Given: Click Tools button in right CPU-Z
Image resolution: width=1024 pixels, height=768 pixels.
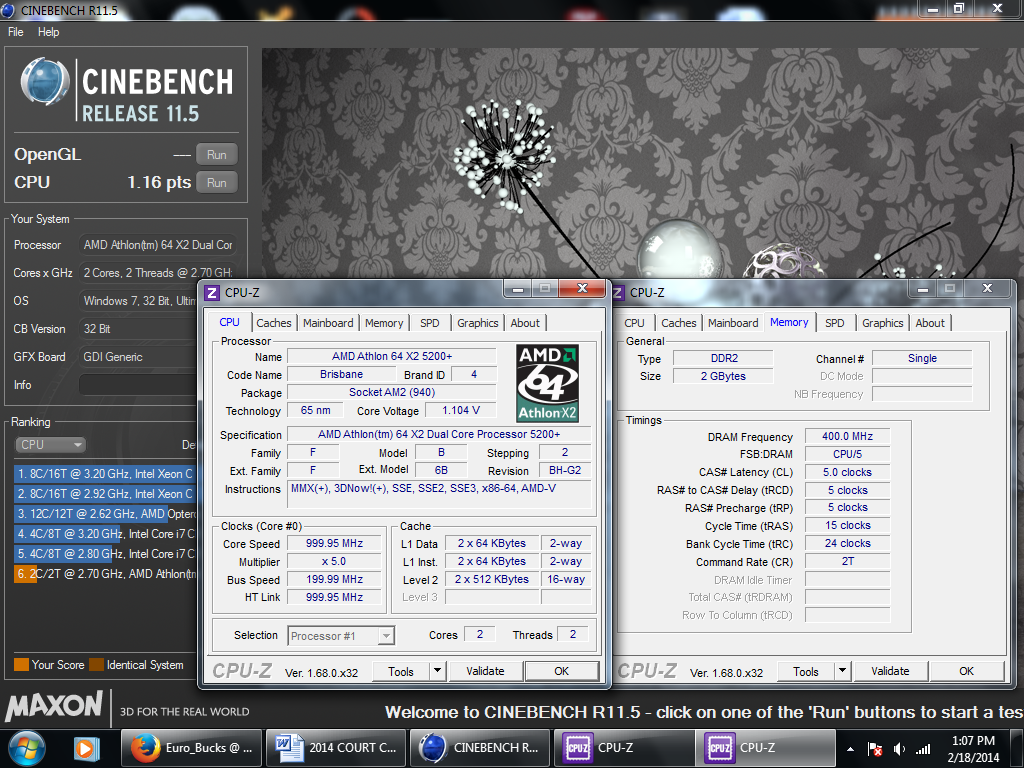Looking at the screenshot, I should tap(805, 671).
